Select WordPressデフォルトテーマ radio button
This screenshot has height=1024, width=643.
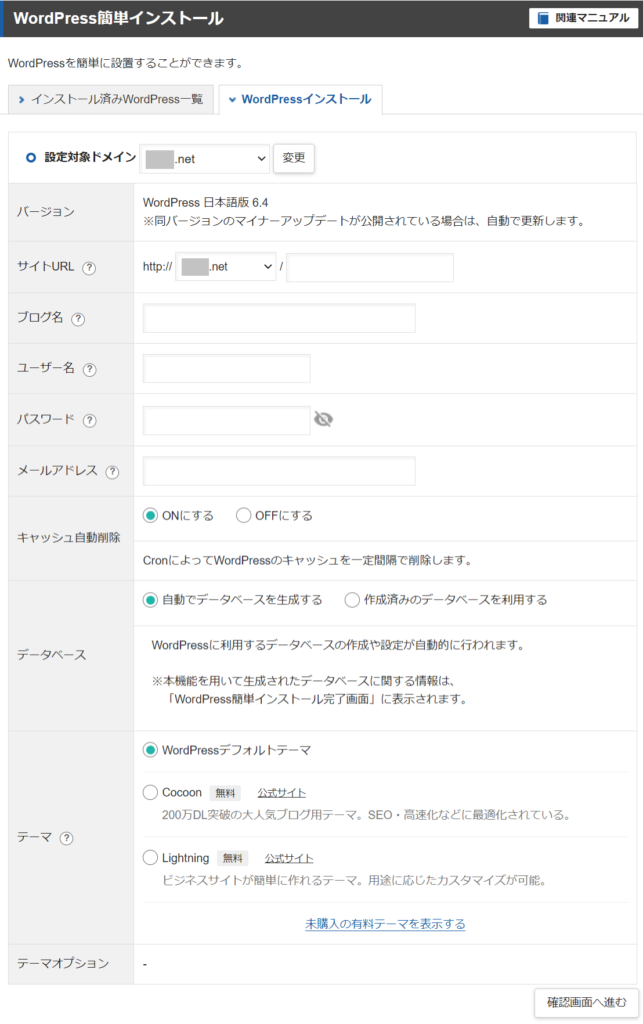[x=150, y=750]
